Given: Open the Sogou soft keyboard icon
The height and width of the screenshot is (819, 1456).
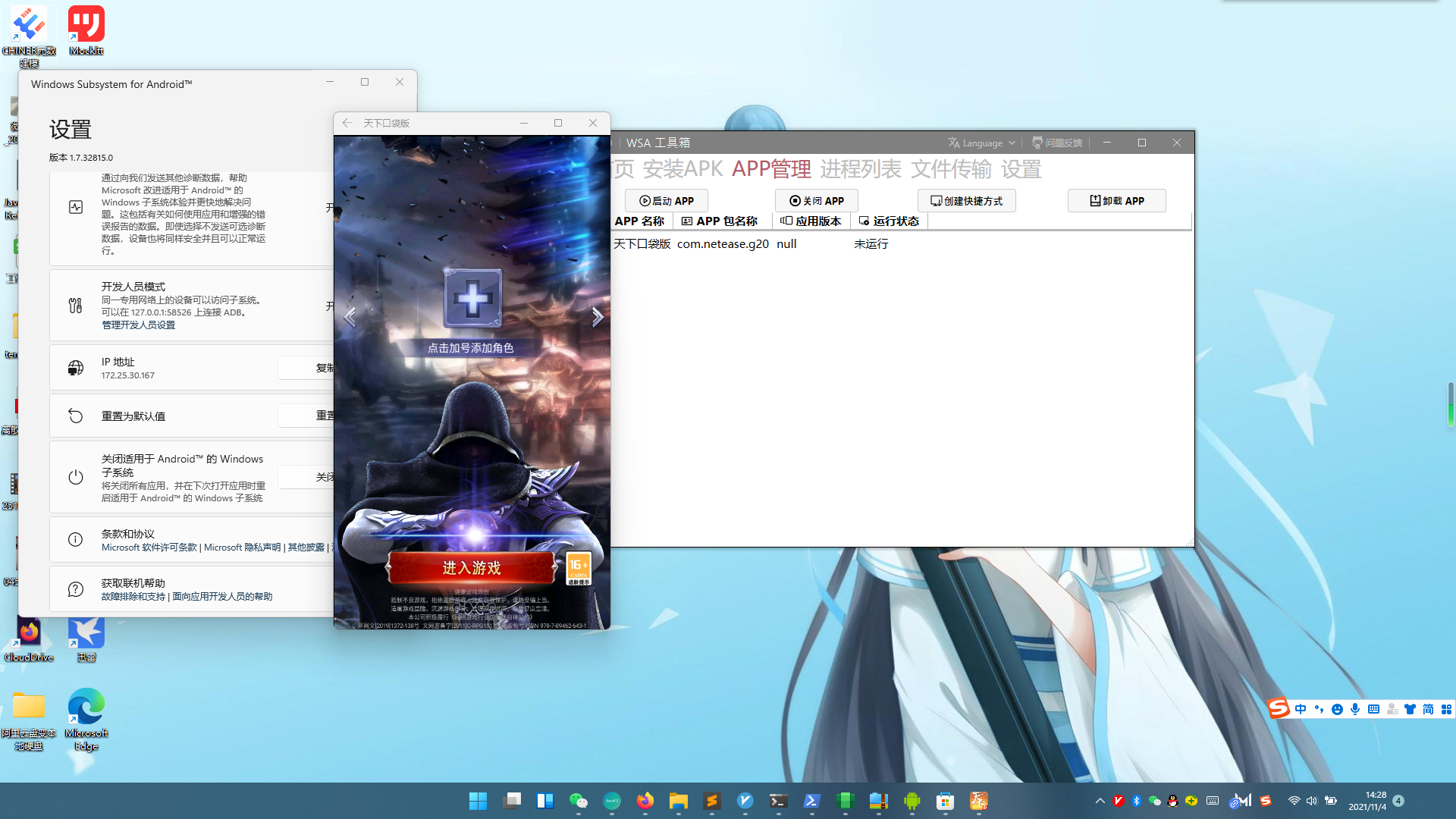Looking at the screenshot, I should click(x=1373, y=709).
